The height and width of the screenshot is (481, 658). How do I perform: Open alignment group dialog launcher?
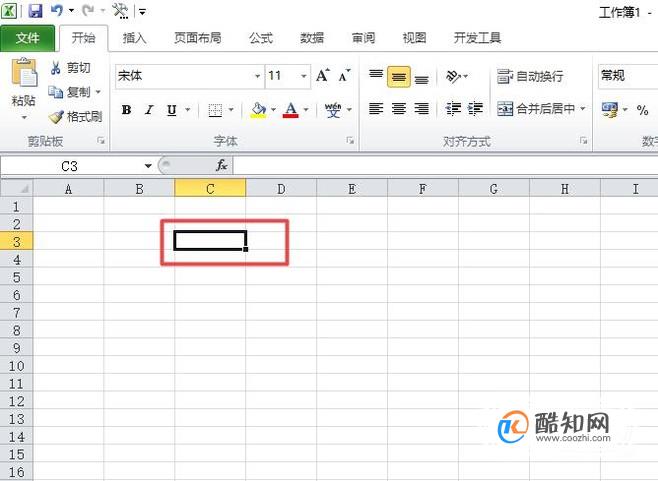point(583,141)
